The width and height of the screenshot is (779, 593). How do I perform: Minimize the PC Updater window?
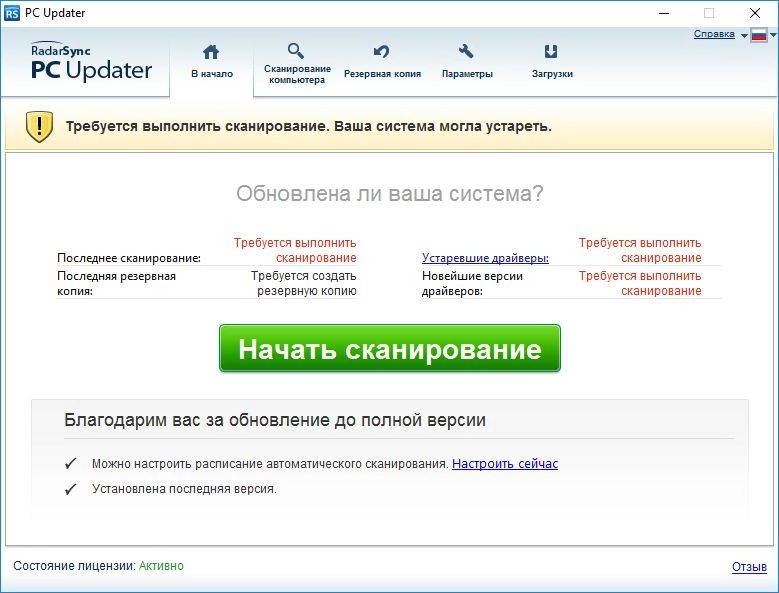coord(664,13)
